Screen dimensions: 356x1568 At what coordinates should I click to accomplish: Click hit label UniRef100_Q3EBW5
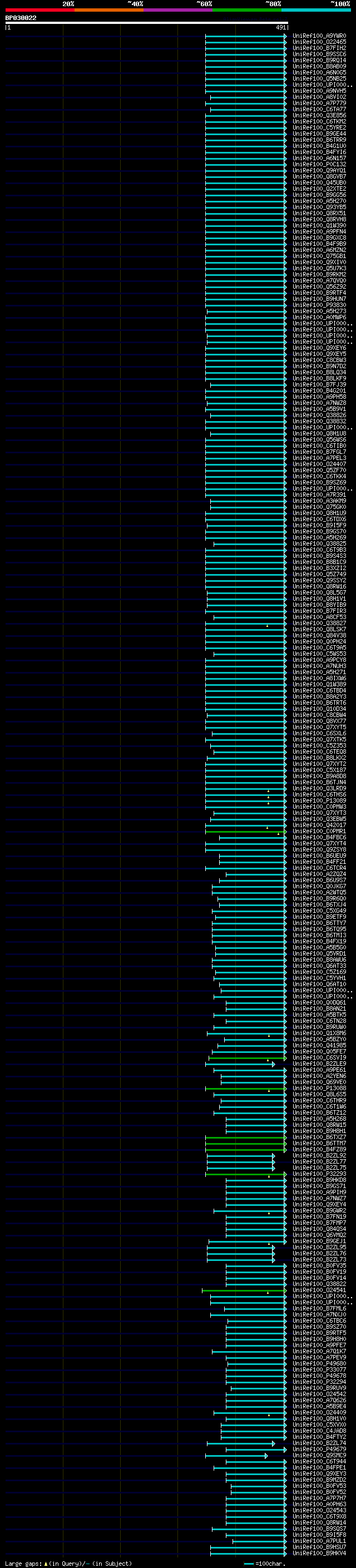click(319, 819)
